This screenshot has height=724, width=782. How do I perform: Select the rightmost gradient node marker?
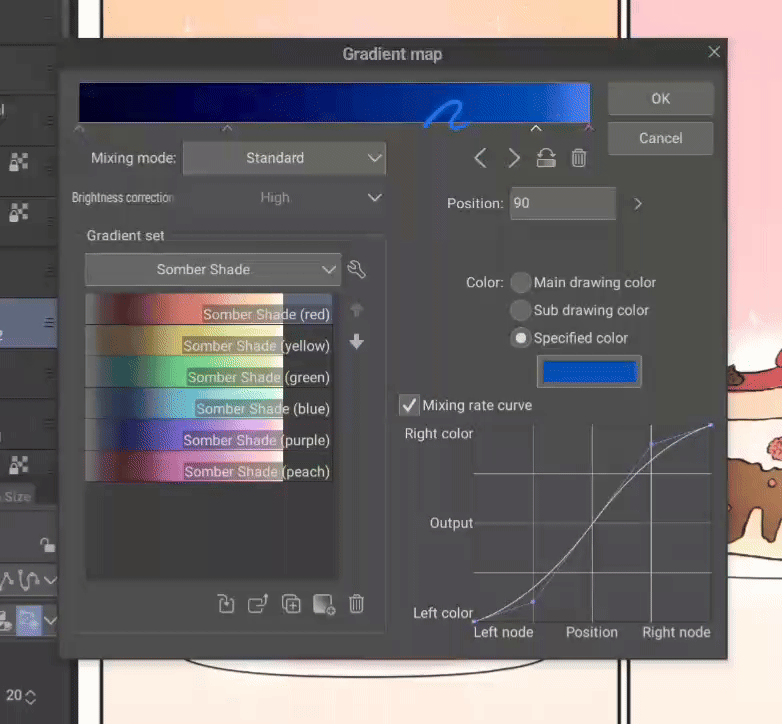click(589, 129)
